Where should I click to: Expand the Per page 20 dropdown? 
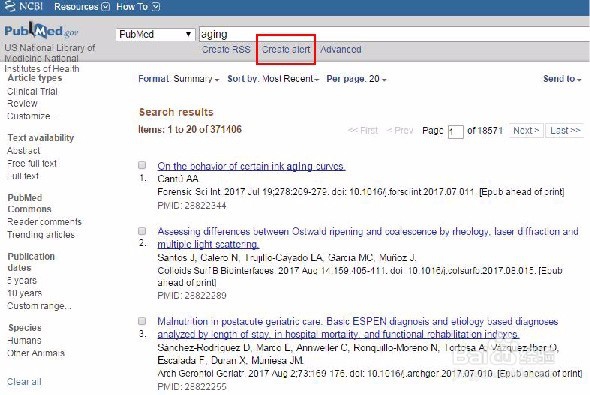click(356, 79)
